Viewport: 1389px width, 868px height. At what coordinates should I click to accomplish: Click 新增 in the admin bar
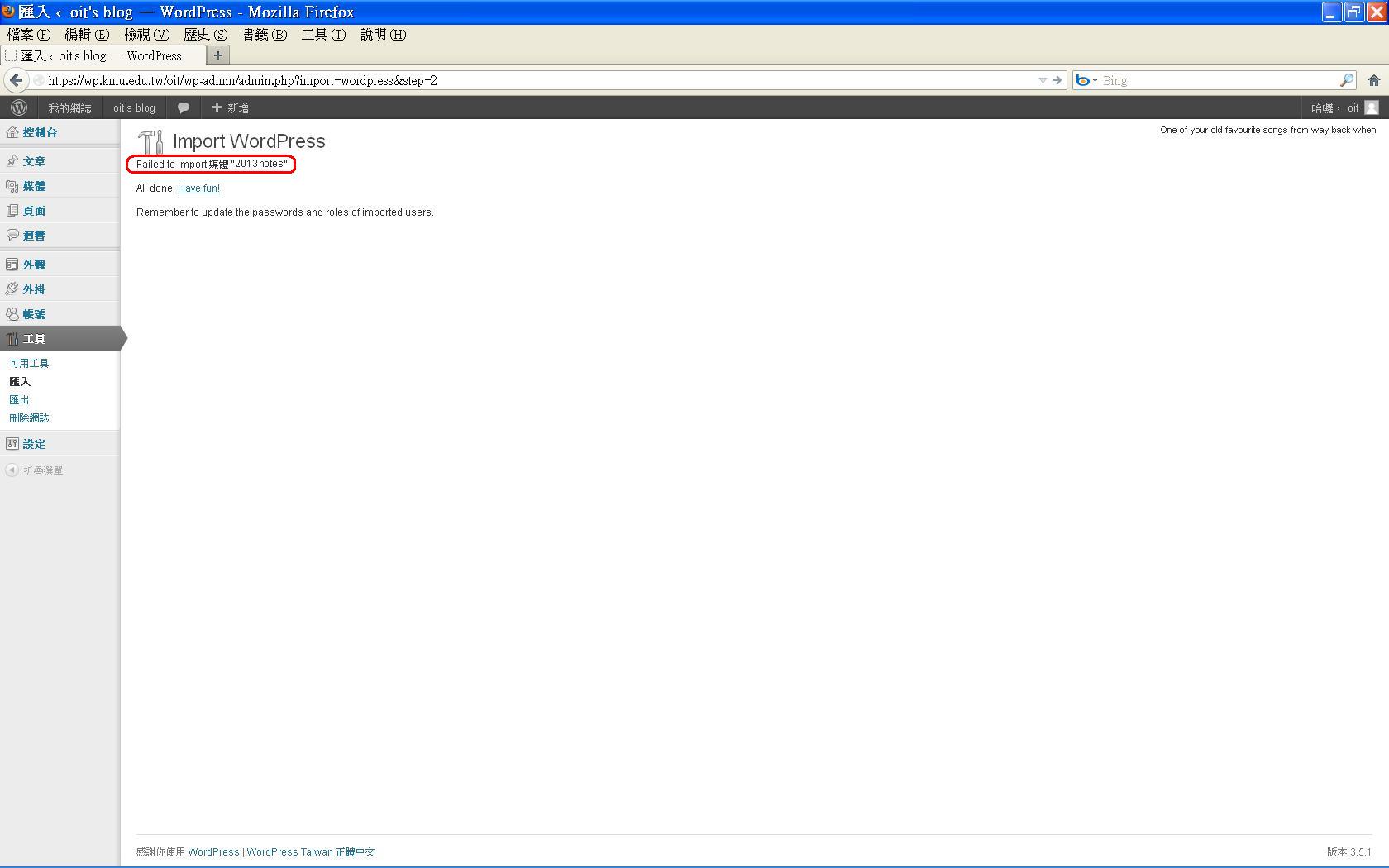click(230, 107)
